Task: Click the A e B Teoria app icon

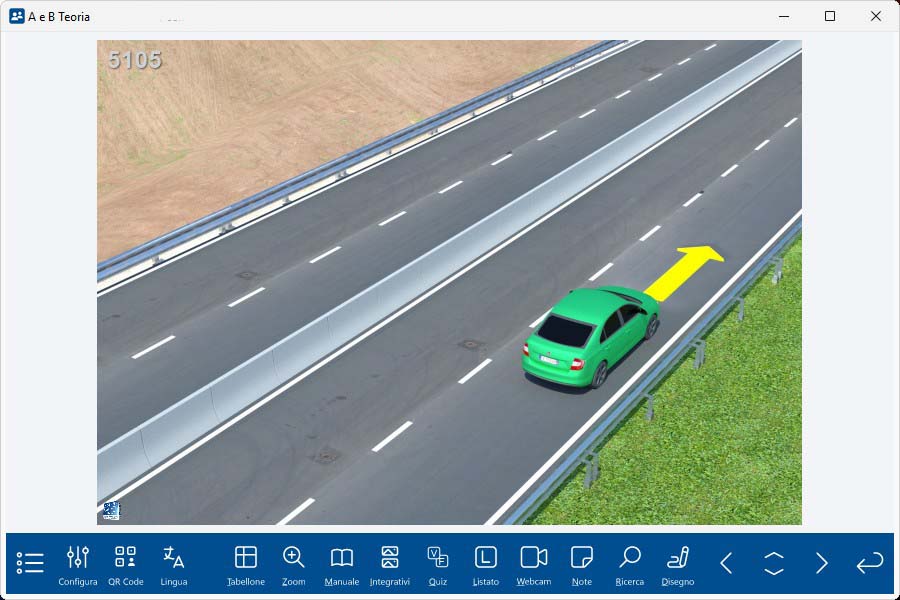Action: 17,16
